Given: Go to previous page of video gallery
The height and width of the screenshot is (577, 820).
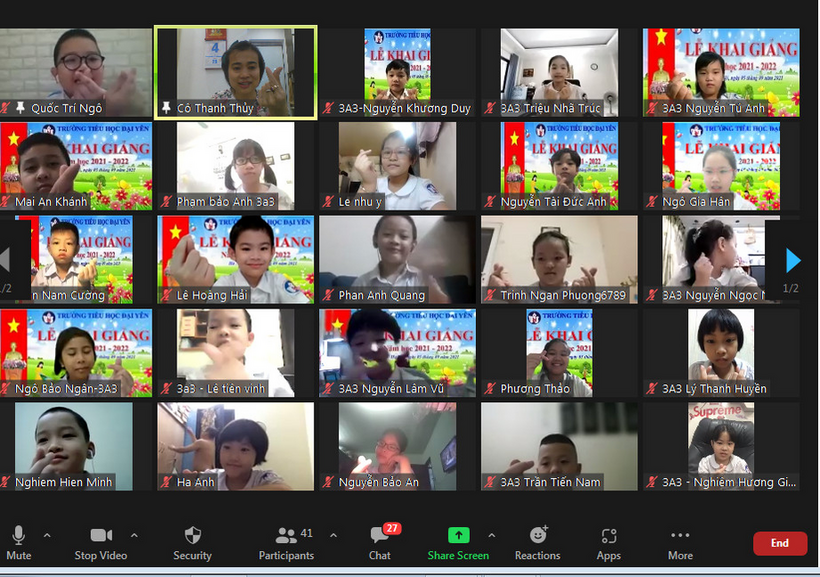Looking at the screenshot, I should click(5, 261).
